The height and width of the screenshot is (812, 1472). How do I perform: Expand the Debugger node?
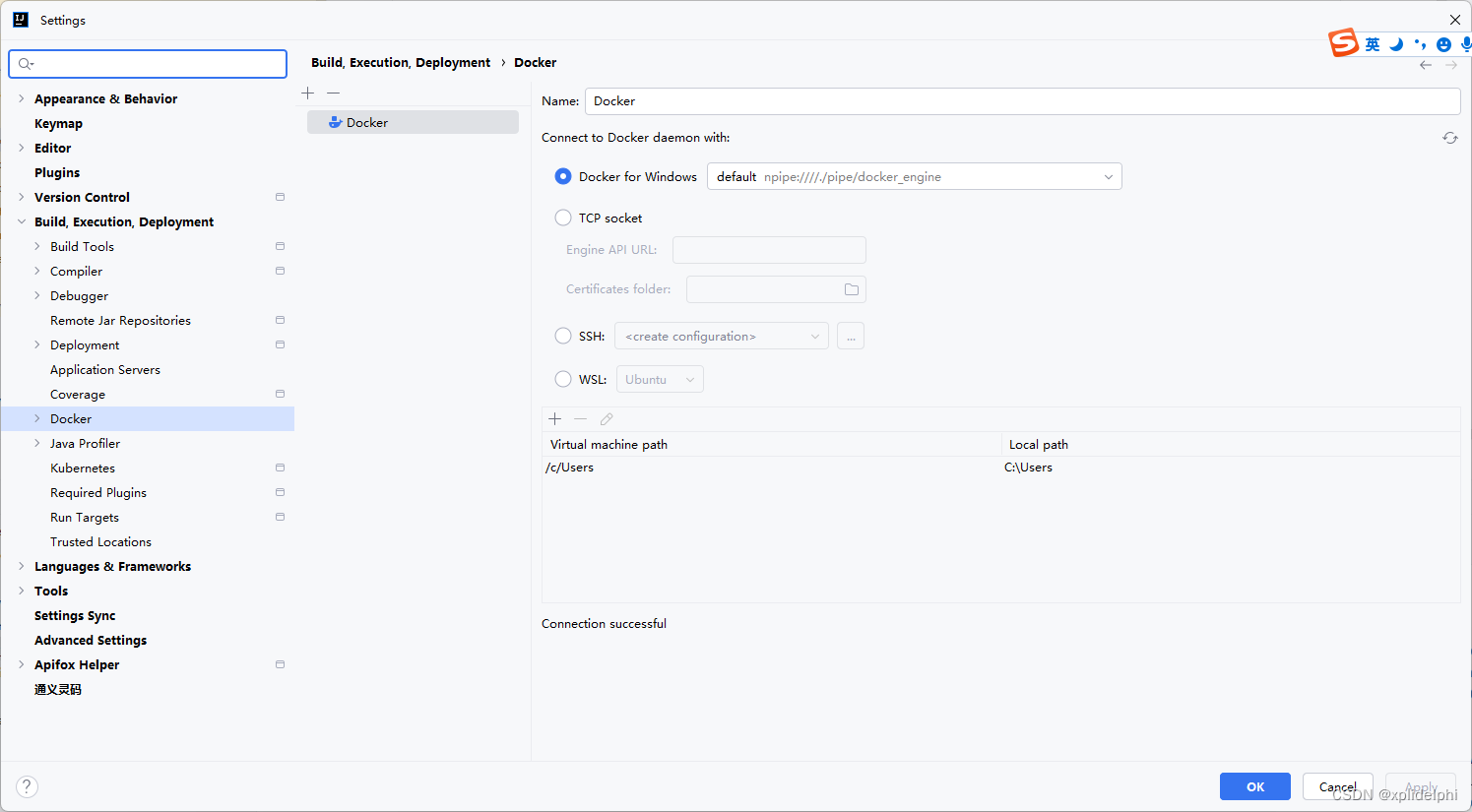[x=37, y=295]
